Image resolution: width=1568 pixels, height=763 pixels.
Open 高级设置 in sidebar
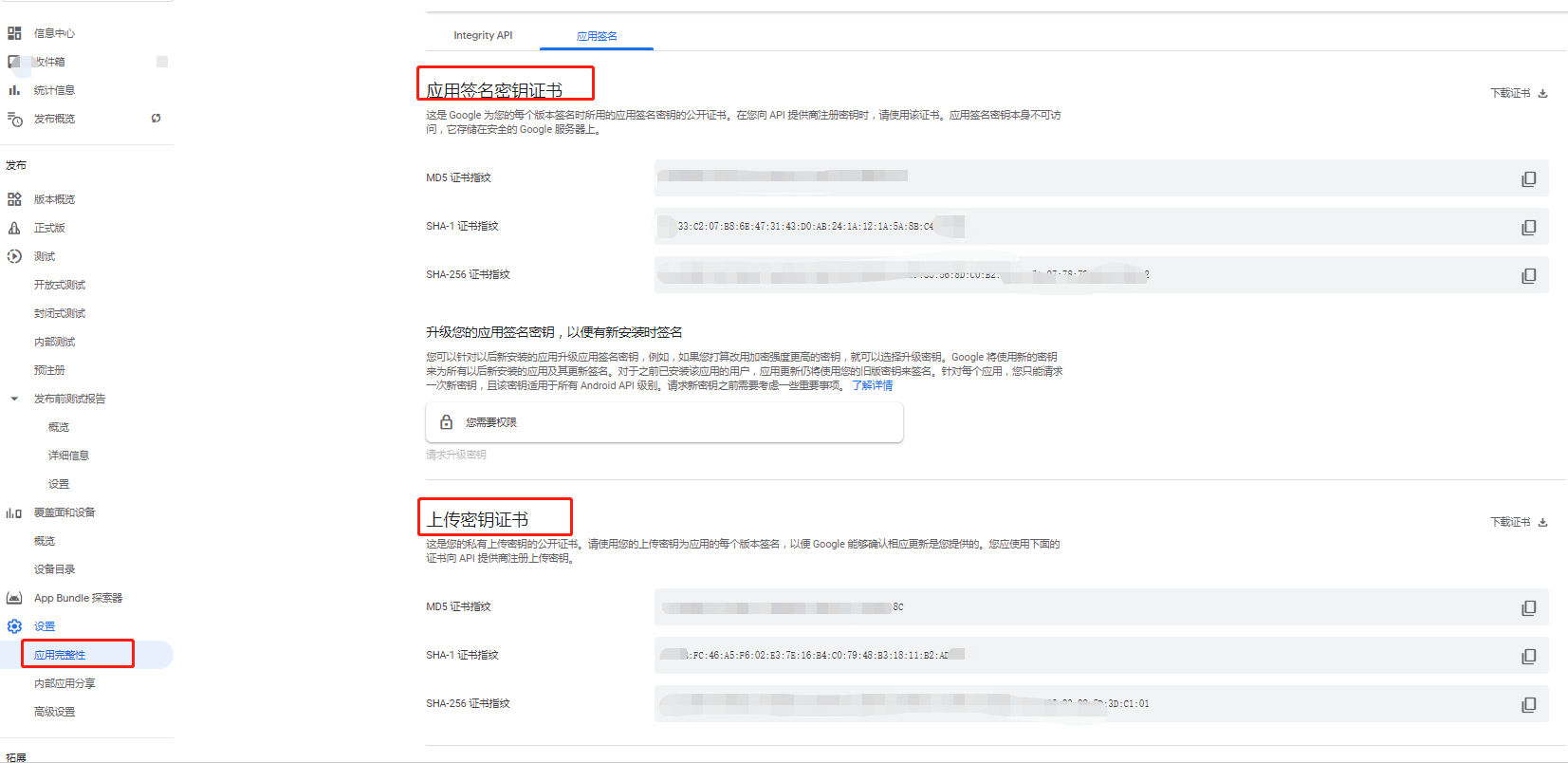coord(54,712)
